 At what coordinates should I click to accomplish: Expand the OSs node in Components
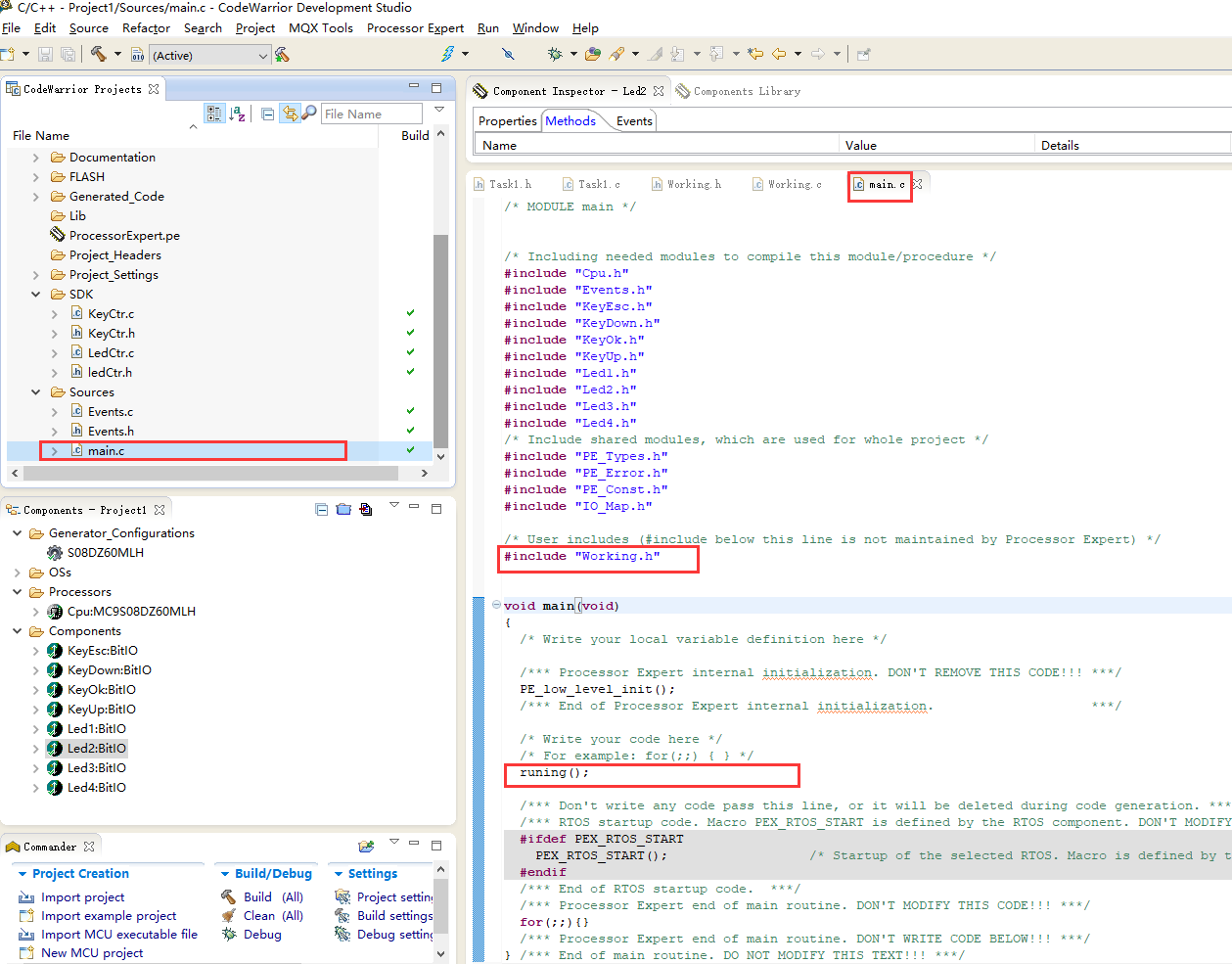(x=17, y=573)
